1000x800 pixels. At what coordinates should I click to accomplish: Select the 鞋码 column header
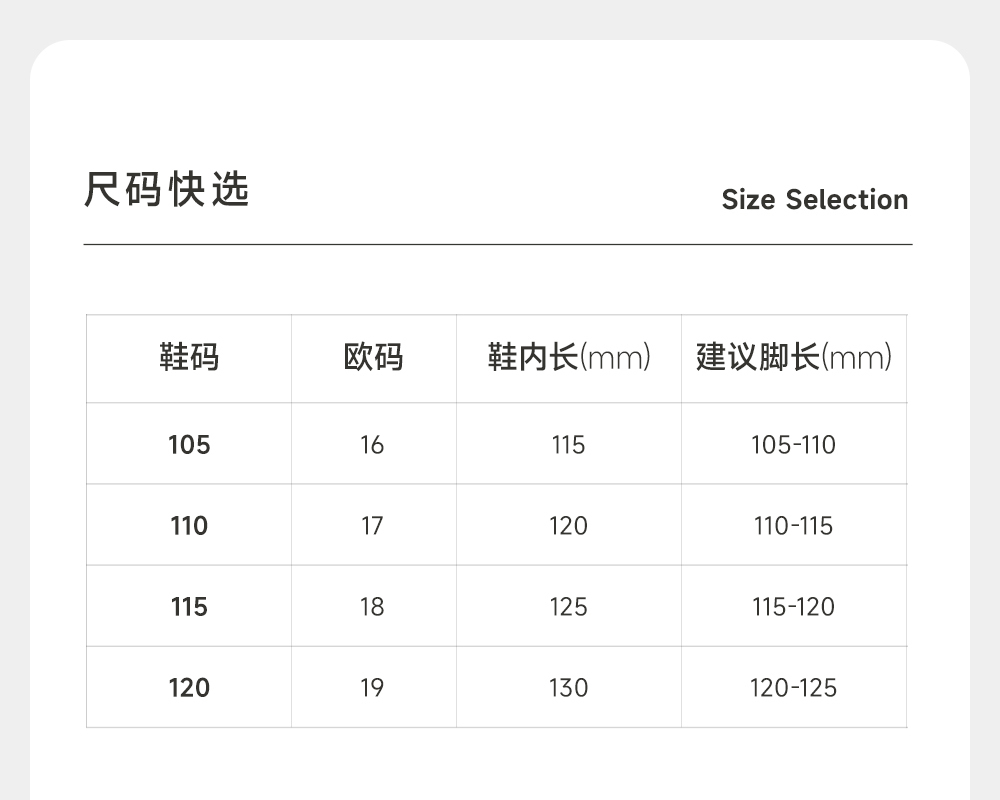point(189,357)
